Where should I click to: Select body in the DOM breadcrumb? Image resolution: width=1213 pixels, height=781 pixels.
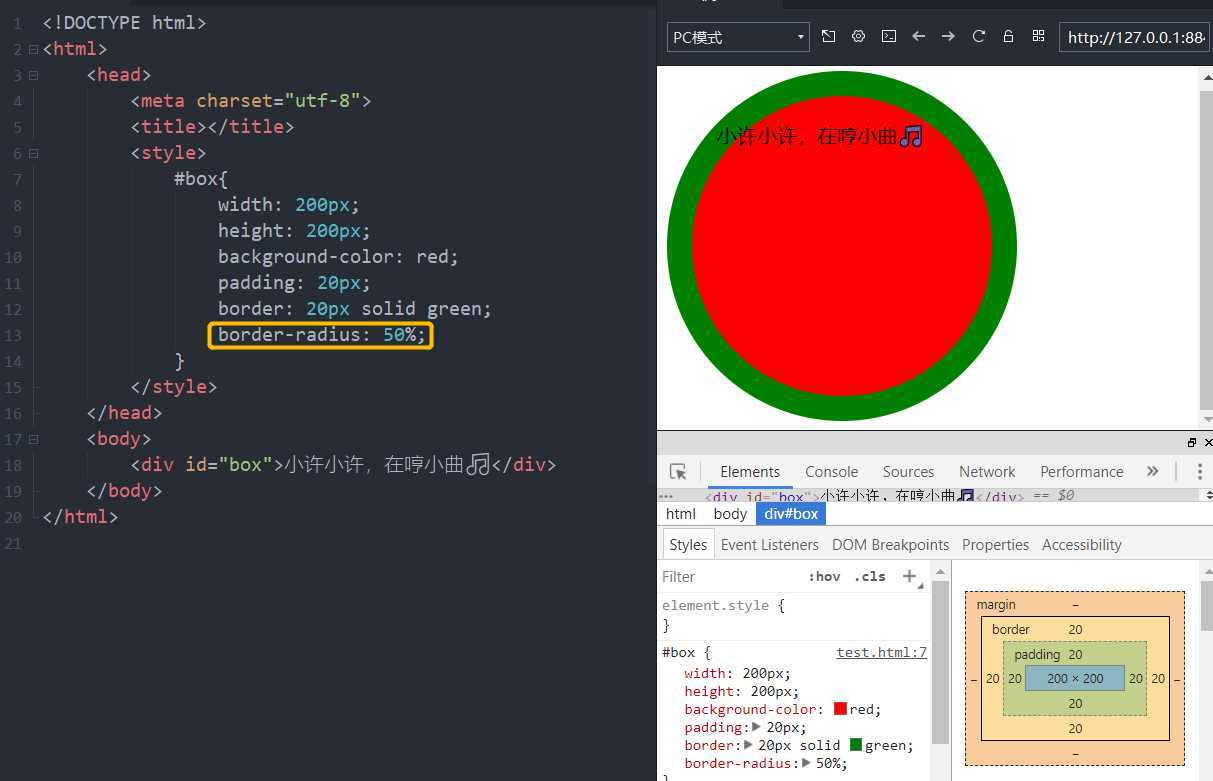(730, 514)
